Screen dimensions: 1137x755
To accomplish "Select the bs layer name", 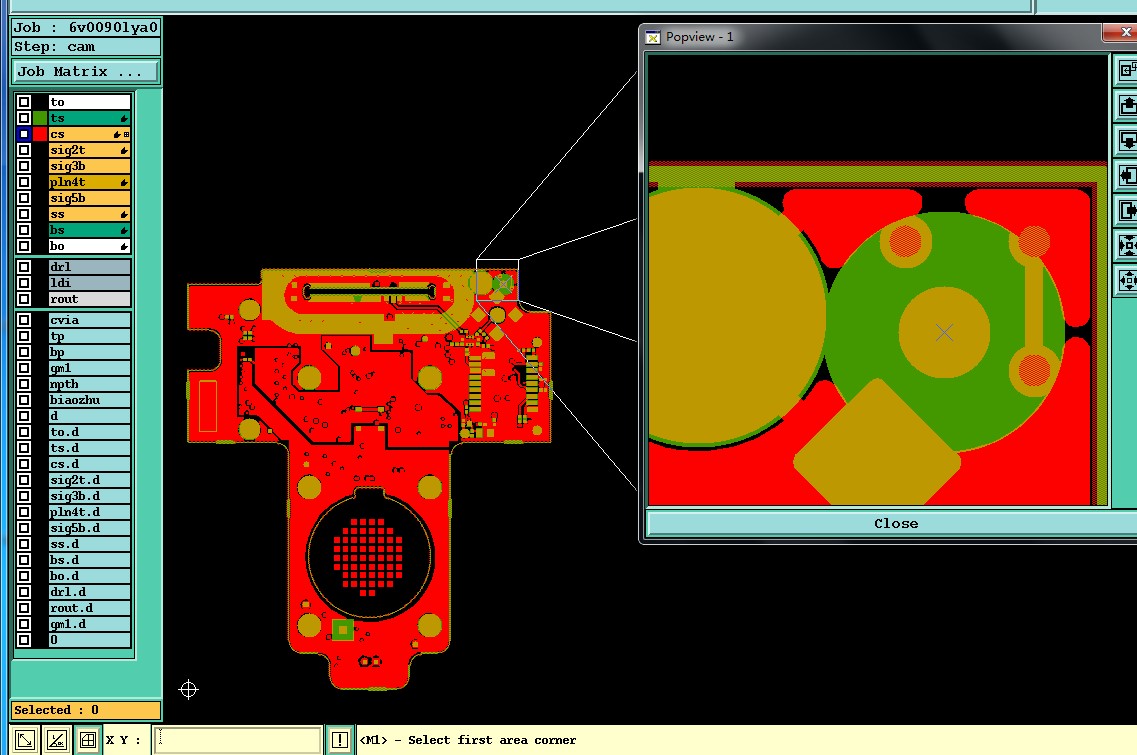I will pos(90,230).
